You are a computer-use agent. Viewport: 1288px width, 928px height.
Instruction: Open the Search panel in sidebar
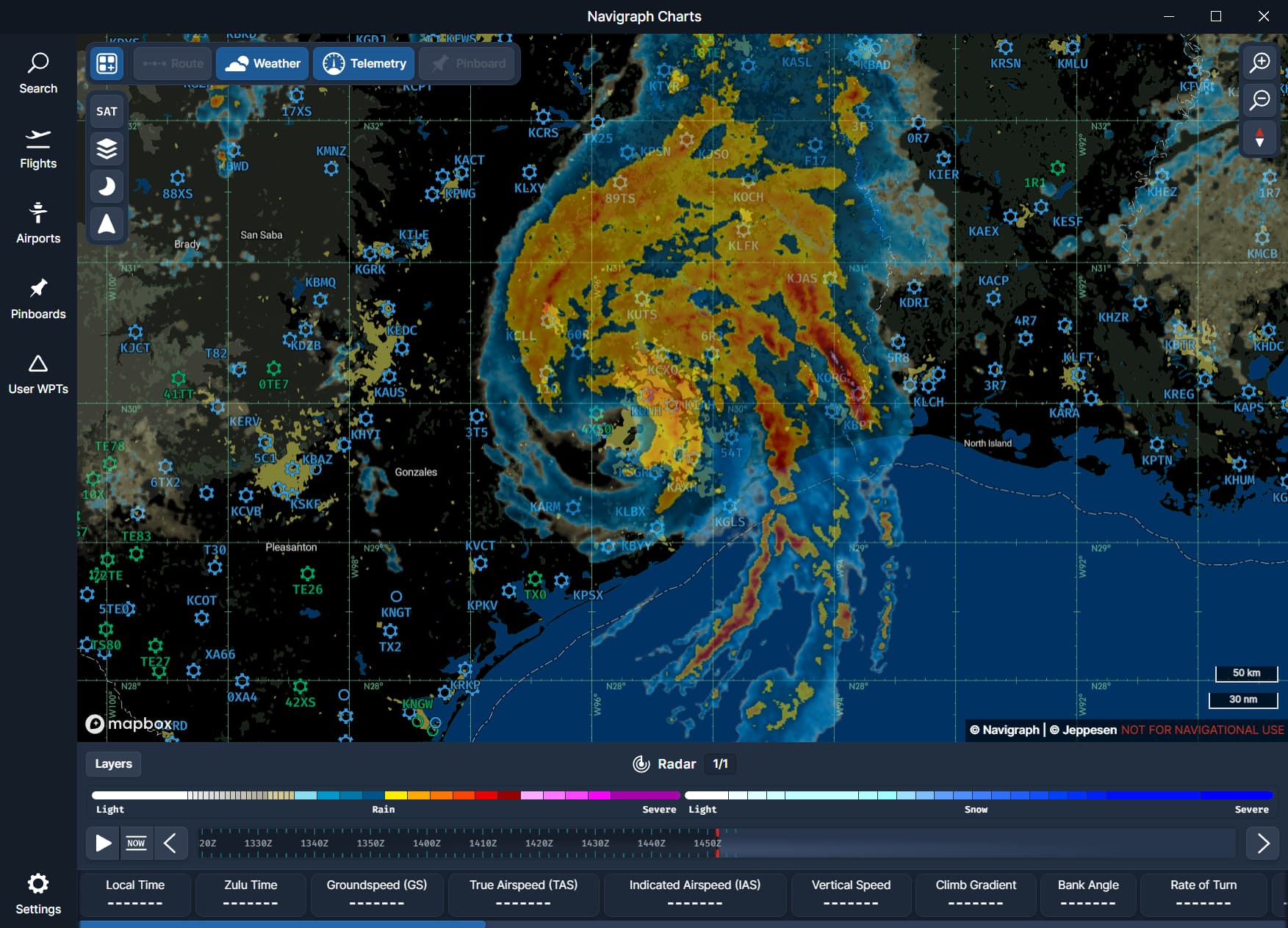click(38, 73)
